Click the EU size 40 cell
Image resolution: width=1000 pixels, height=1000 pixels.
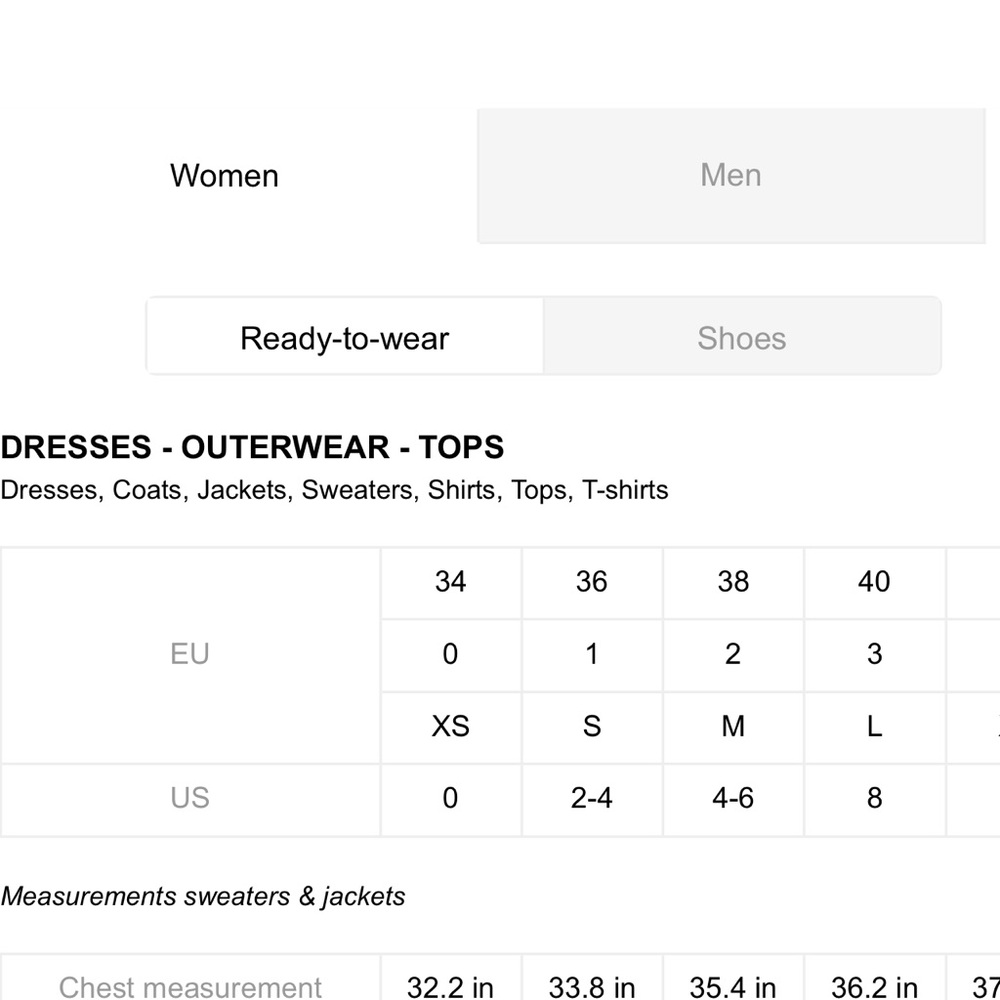(x=875, y=582)
